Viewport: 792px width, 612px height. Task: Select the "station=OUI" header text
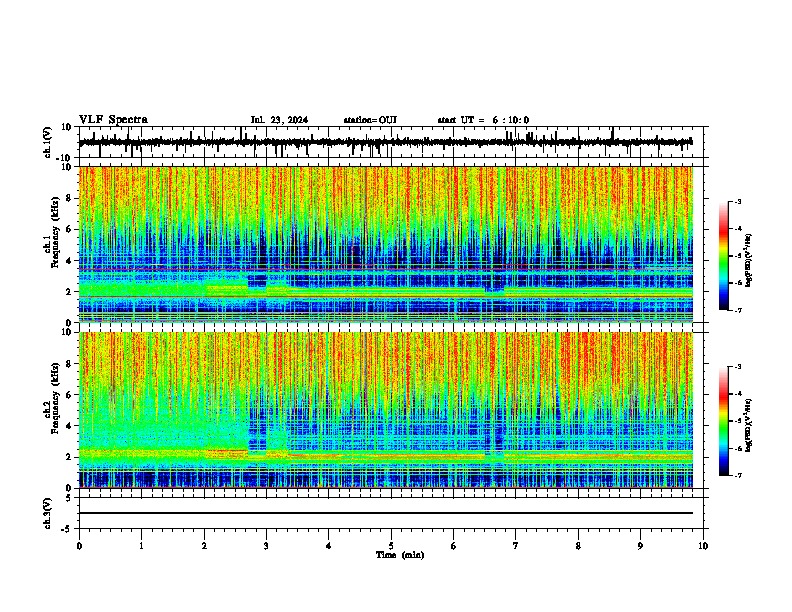[x=370, y=120]
